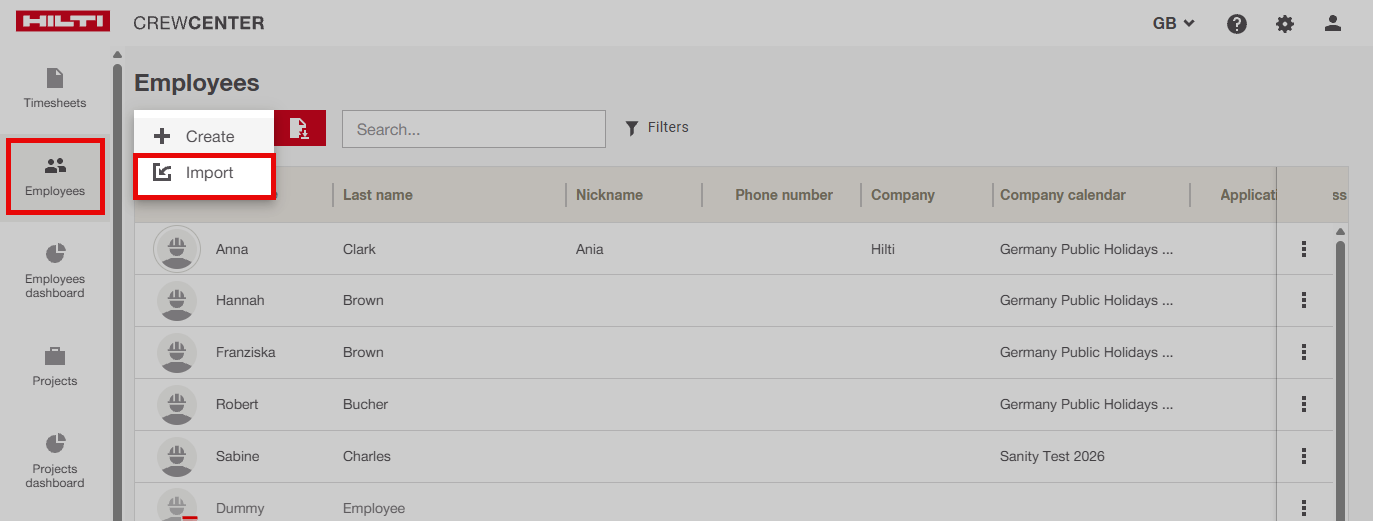This screenshot has height=521, width=1373.
Task: Open the Timesheets section in the sidebar
Action: [x=55, y=88]
